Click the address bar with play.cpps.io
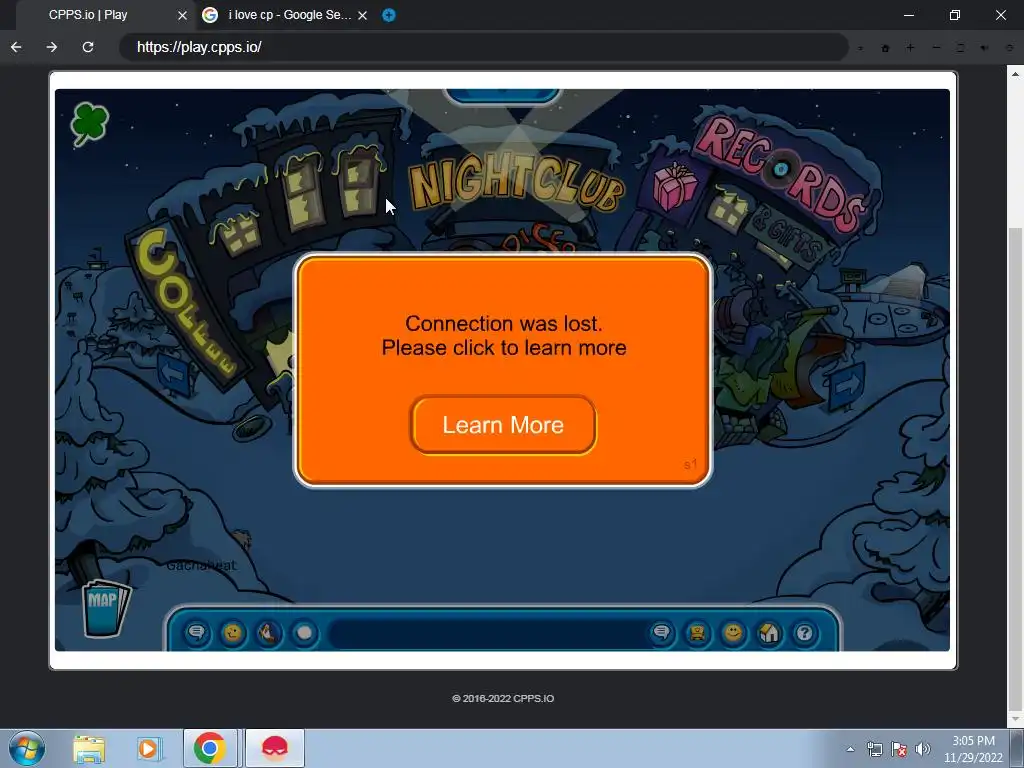This screenshot has width=1024, height=768. tap(483, 47)
